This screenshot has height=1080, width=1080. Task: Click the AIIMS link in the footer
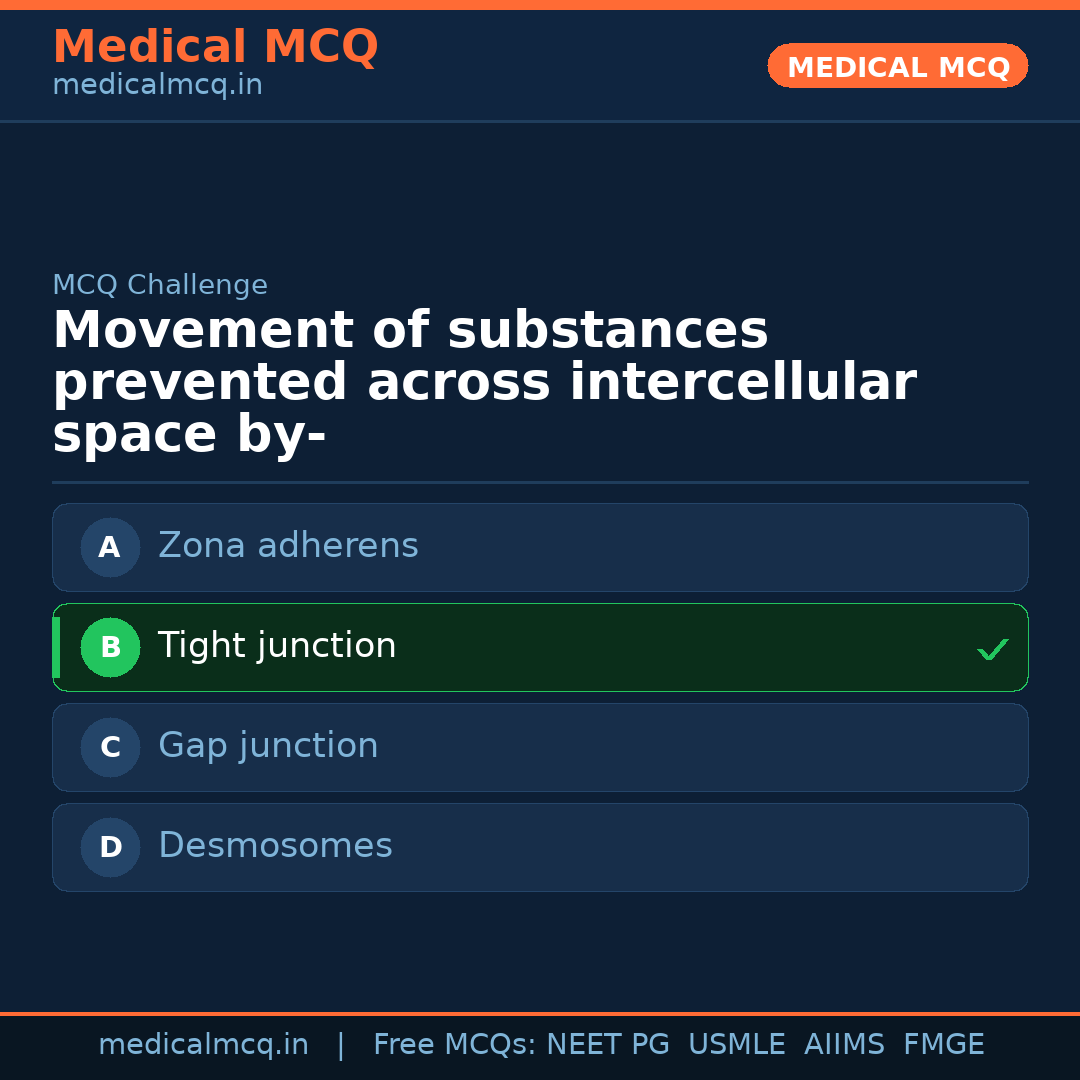(845, 1043)
